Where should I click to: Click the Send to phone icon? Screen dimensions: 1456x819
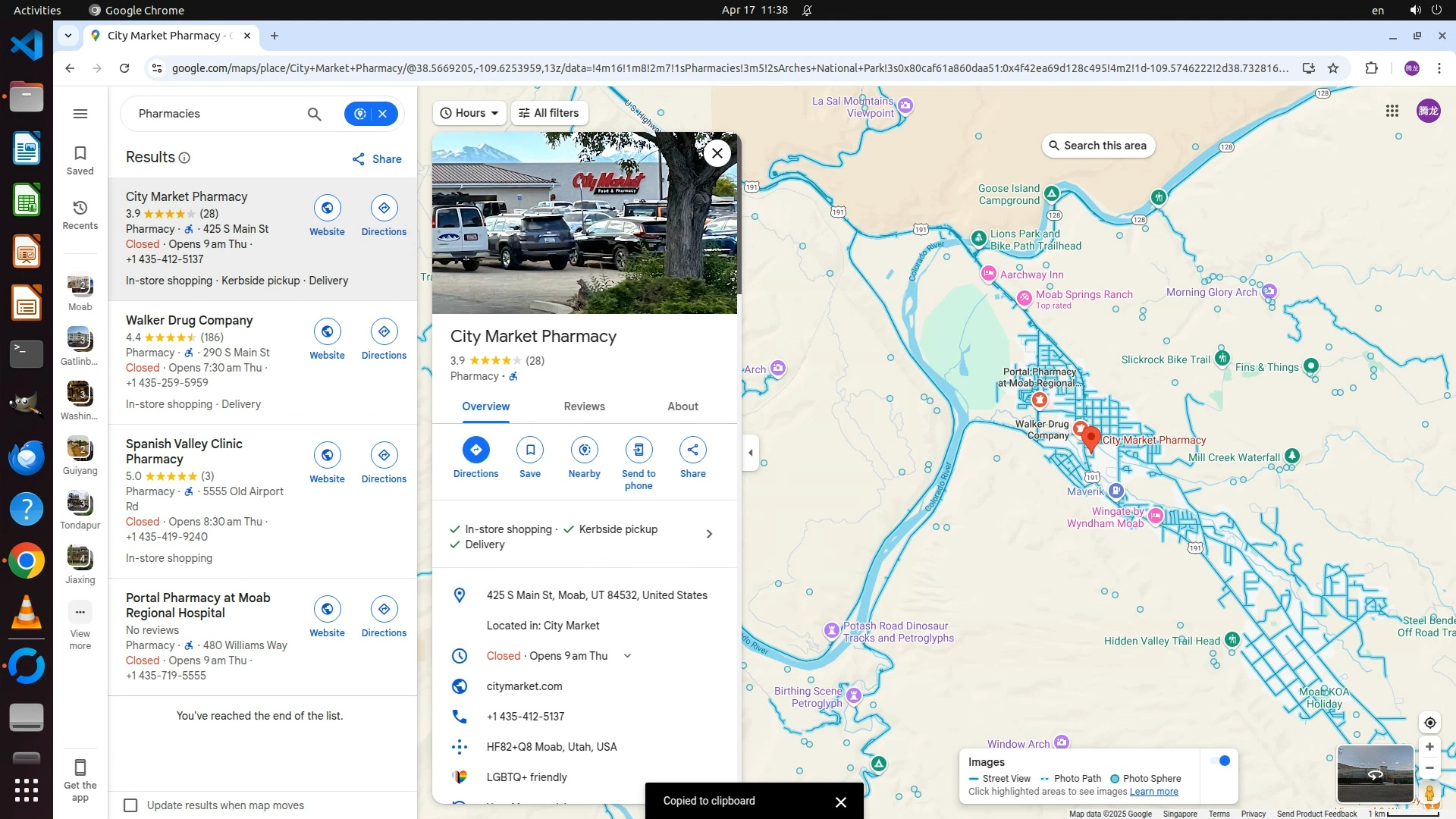click(639, 450)
